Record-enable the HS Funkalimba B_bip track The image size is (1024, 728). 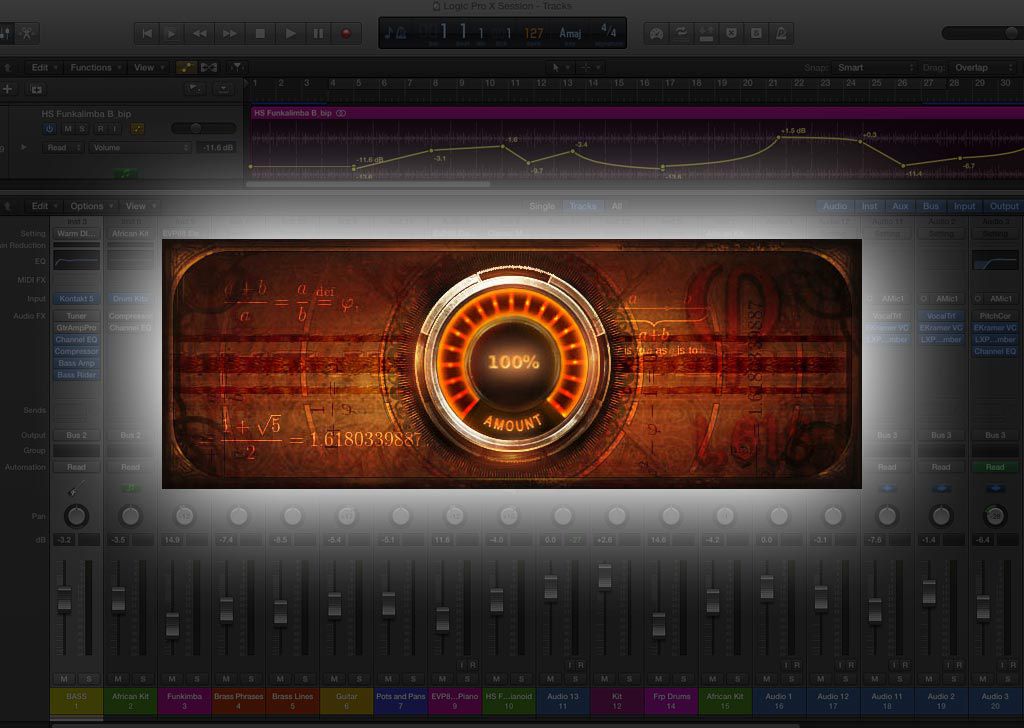(x=100, y=129)
